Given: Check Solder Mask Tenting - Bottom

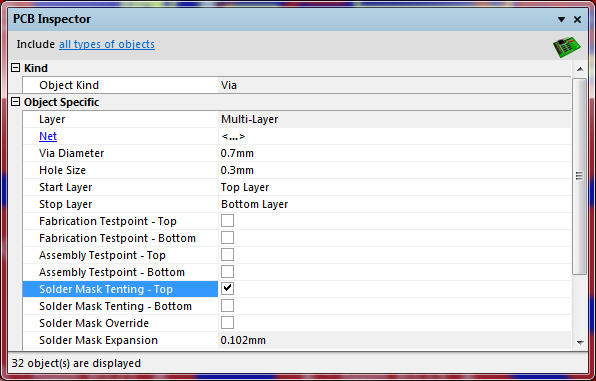Looking at the screenshot, I should 227,306.
